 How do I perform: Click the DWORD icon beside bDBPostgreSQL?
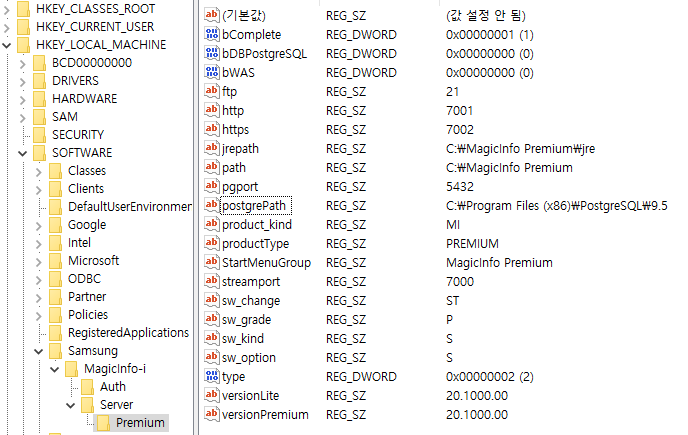(211, 53)
